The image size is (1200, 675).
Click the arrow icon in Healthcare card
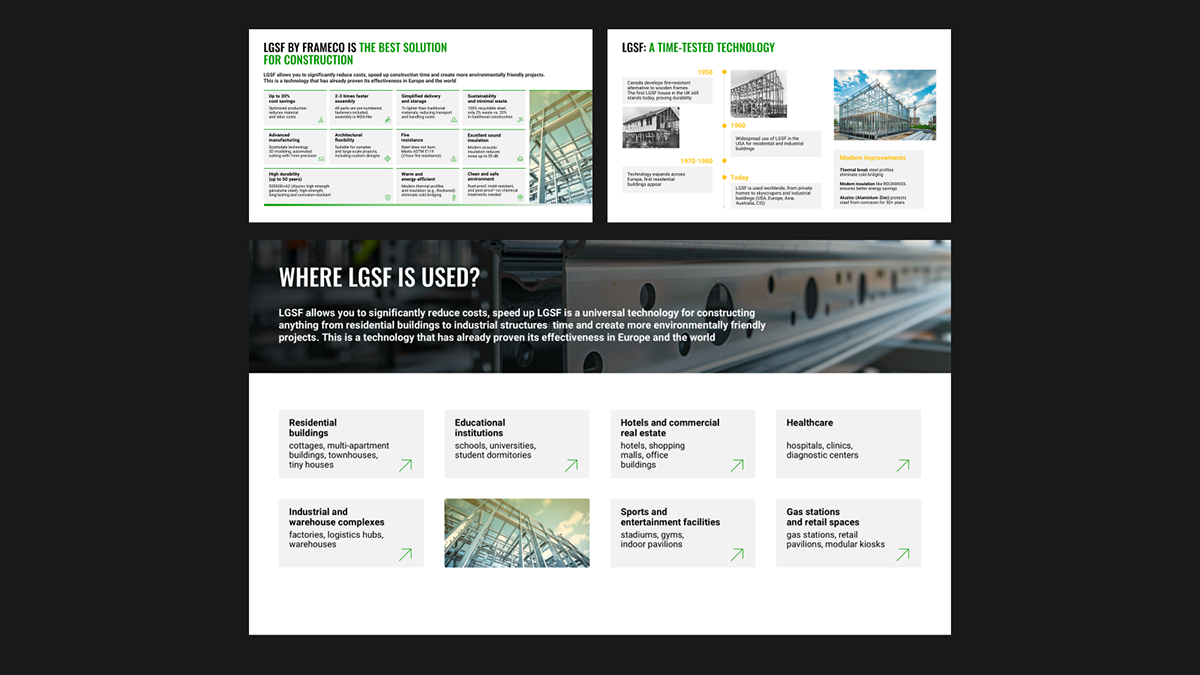[x=903, y=465]
